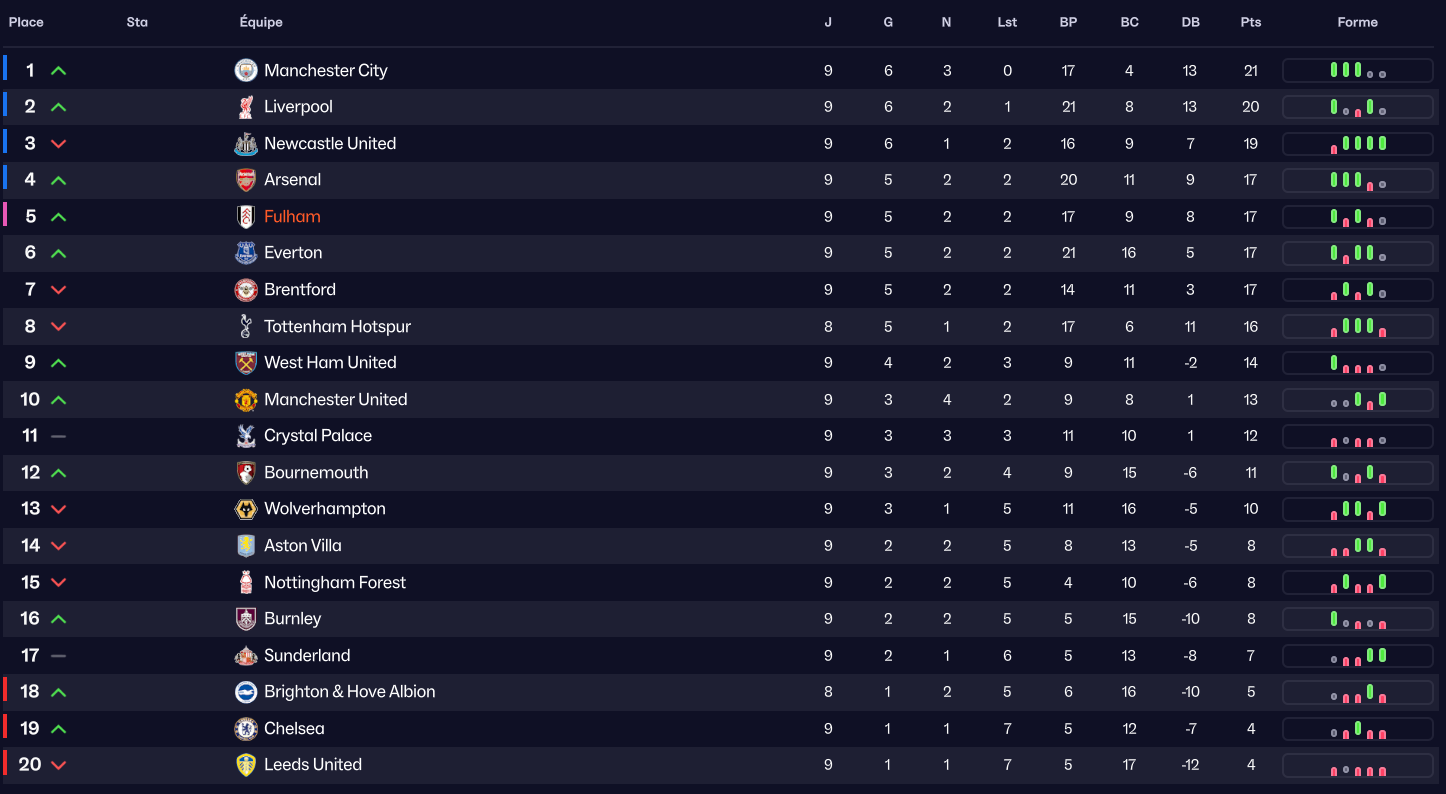Click Manchester United's form indicator bar

[x=1357, y=400]
